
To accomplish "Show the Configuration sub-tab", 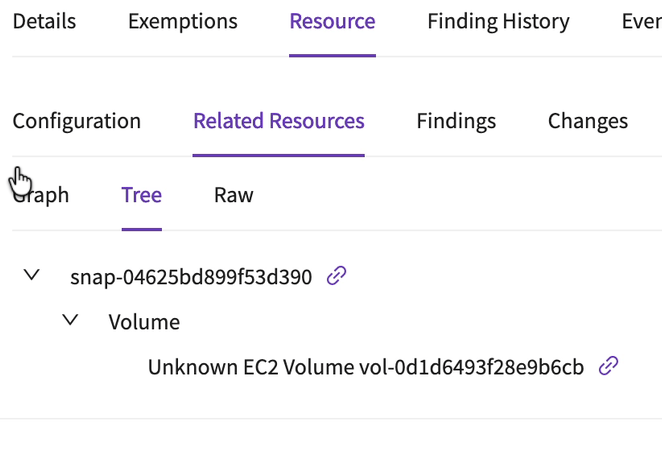I will pos(77,121).
